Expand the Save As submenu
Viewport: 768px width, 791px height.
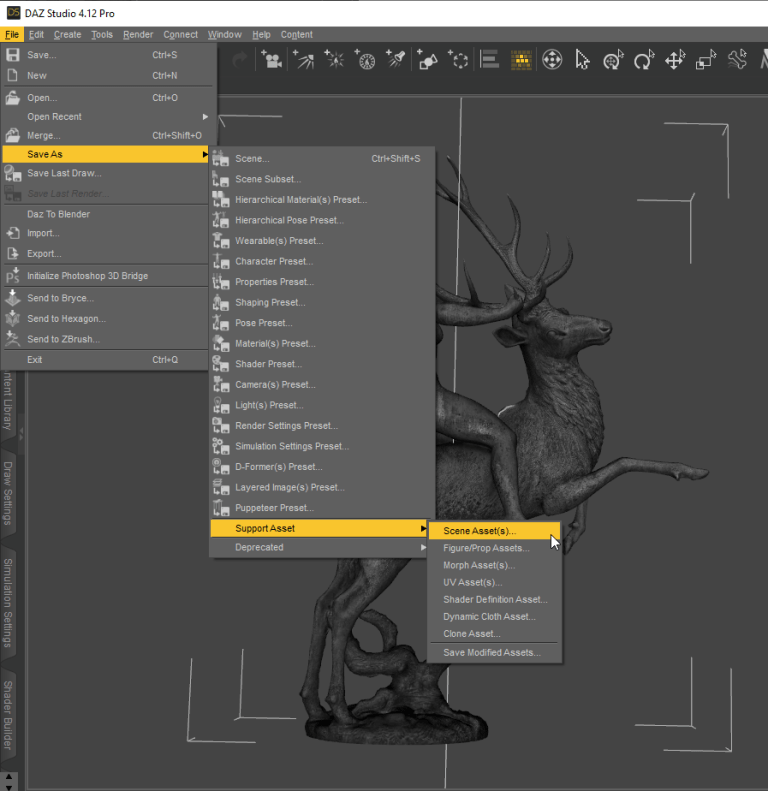[x=105, y=154]
